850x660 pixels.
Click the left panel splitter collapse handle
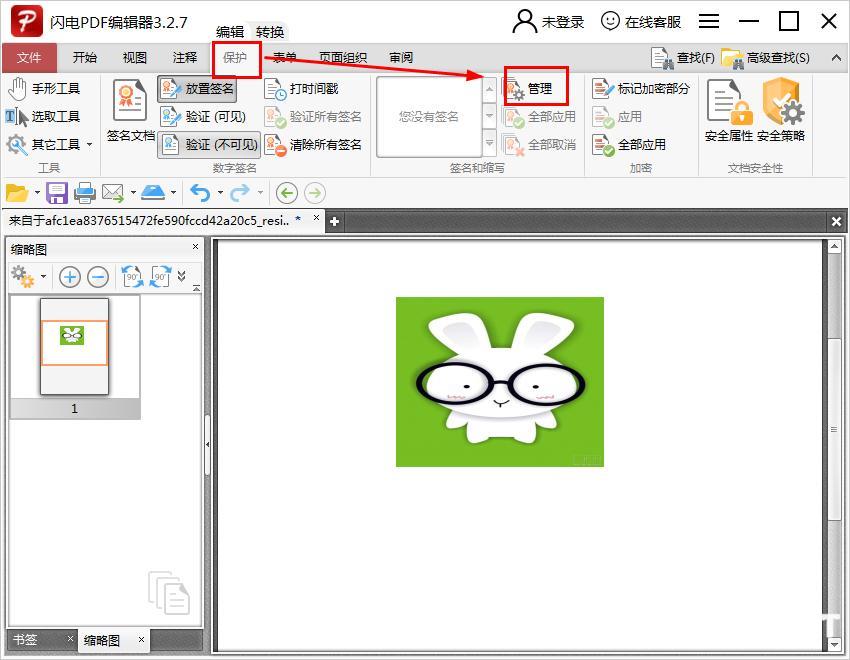tap(208, 444)
